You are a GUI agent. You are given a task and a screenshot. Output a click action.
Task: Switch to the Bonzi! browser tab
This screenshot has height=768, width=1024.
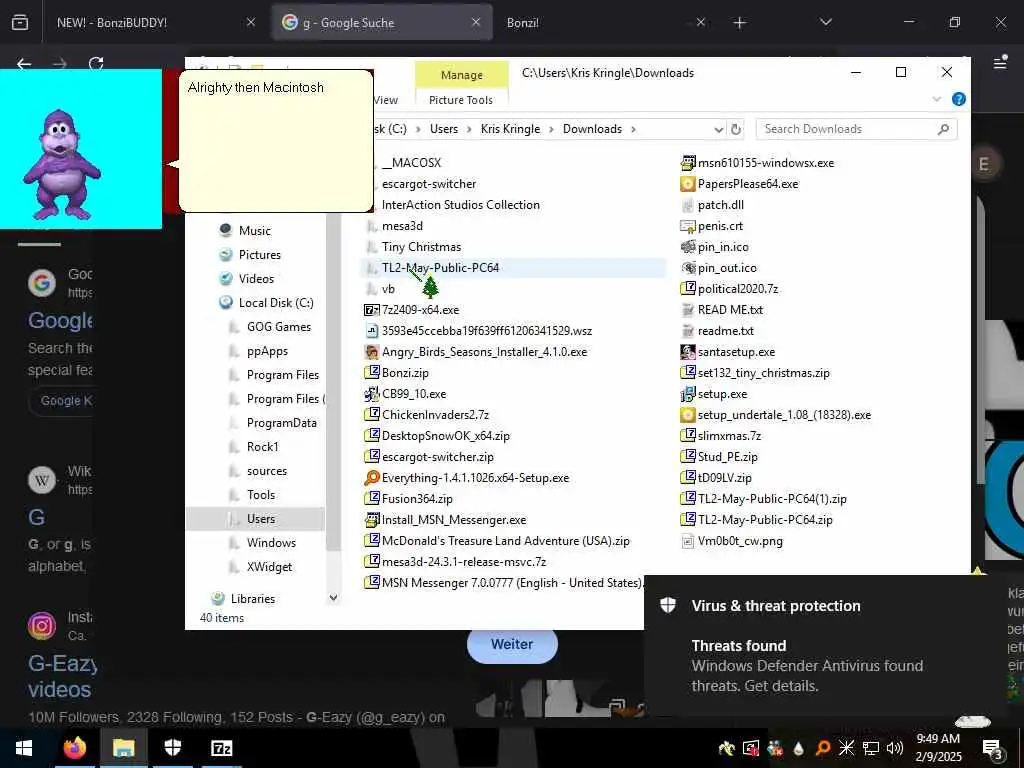(x=523, y=22)
